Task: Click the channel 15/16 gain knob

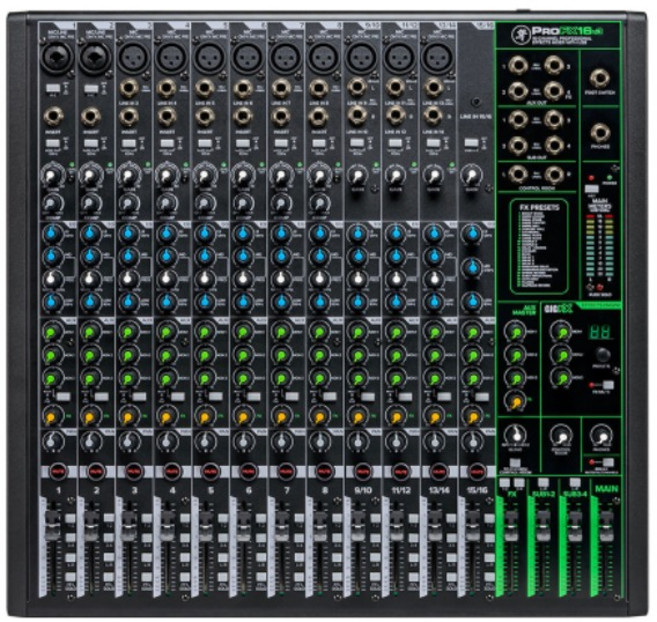Action: [471, 175]
